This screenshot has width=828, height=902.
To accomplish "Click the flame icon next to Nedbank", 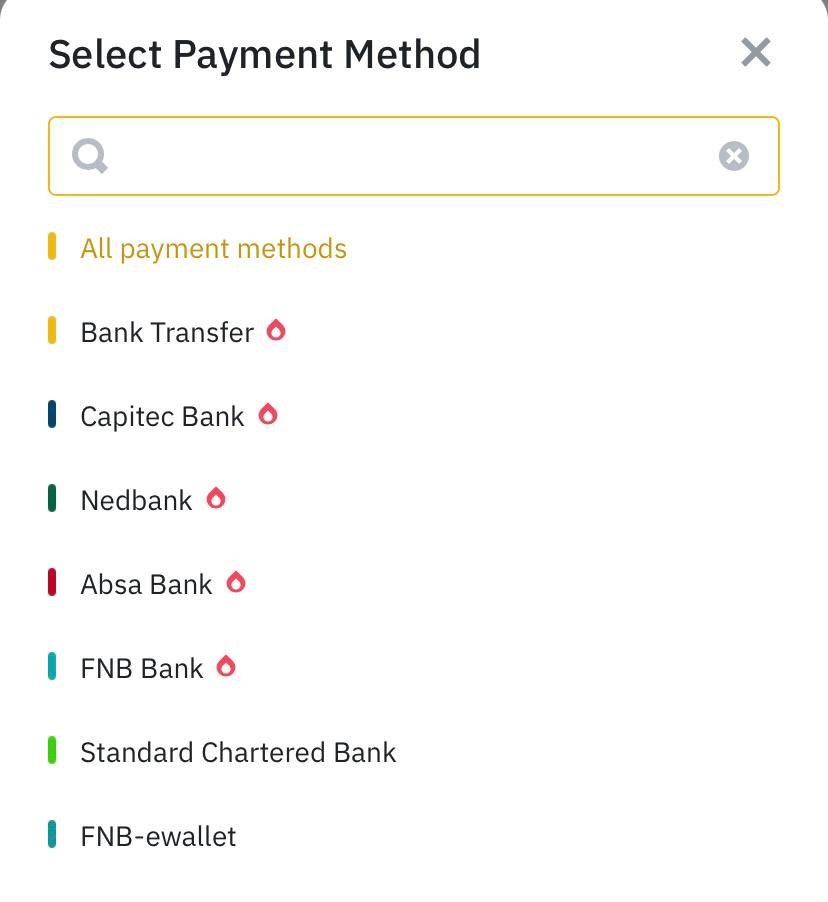I will (216, 498).
